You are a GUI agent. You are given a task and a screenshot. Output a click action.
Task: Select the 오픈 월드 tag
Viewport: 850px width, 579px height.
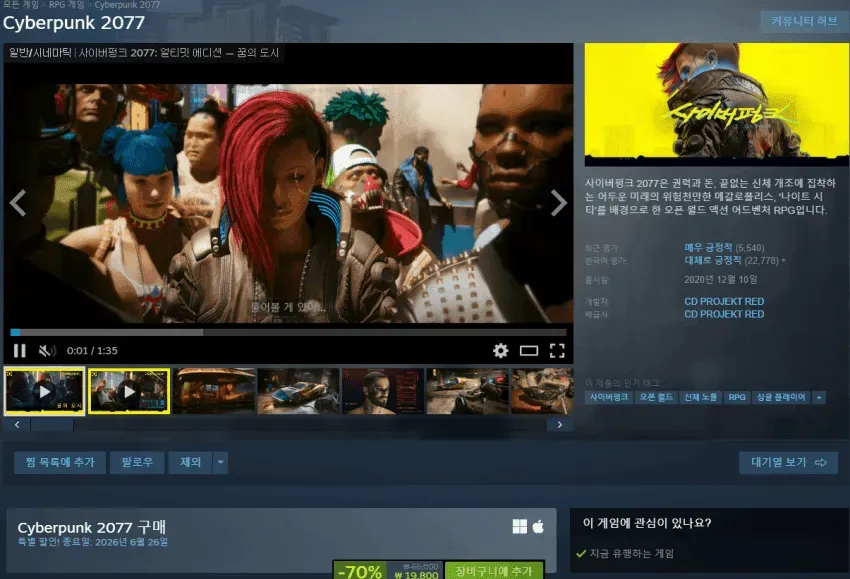point(656,397)
